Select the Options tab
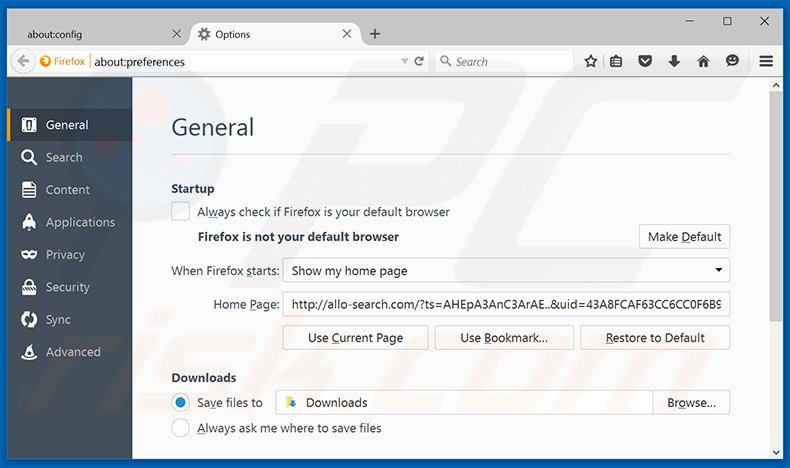Viewport: 790px width, 468px height. point(276,34)
